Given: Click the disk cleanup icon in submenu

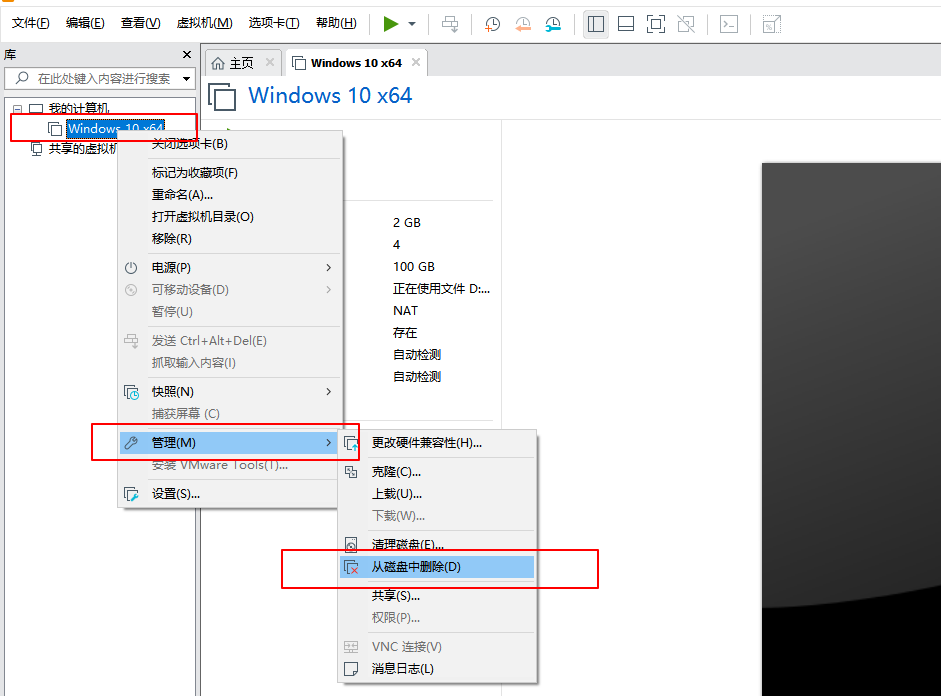Looking at the screenshot, I should 351,544.
